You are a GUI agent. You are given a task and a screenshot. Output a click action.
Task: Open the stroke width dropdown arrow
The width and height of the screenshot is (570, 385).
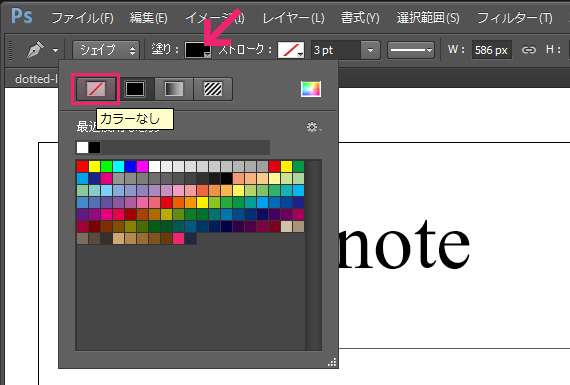pos(370,50)
